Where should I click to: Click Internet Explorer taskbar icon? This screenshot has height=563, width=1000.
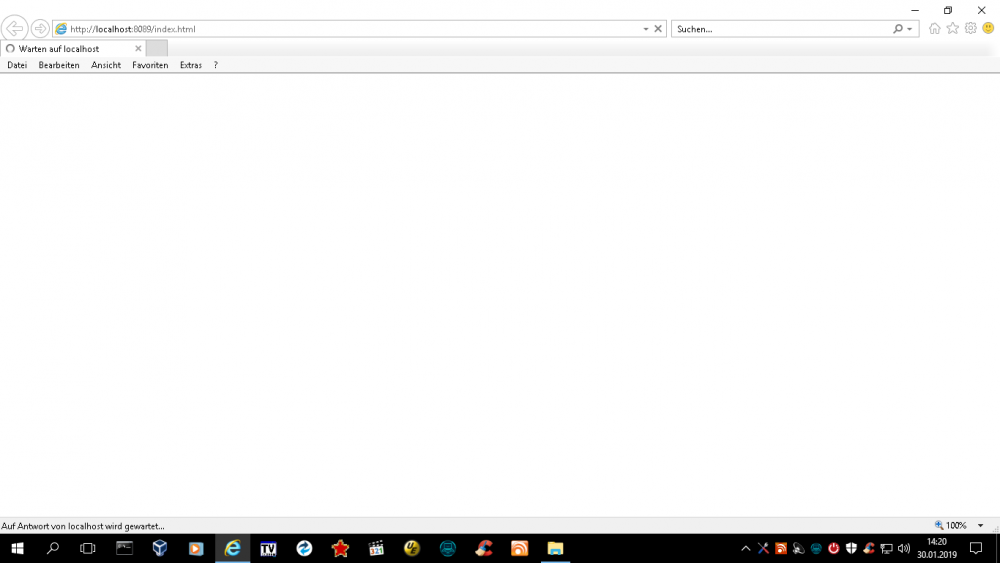[x=232, y=548]
